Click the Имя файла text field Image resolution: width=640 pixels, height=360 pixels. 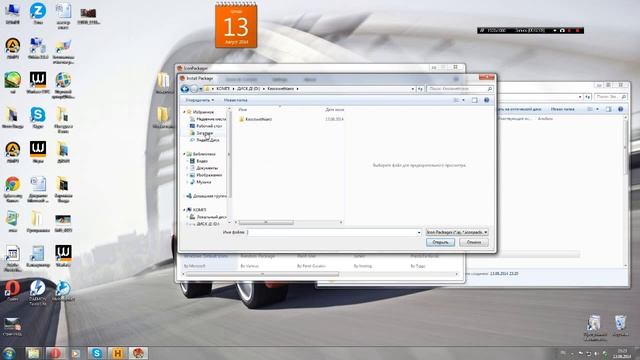click(334, 232)
